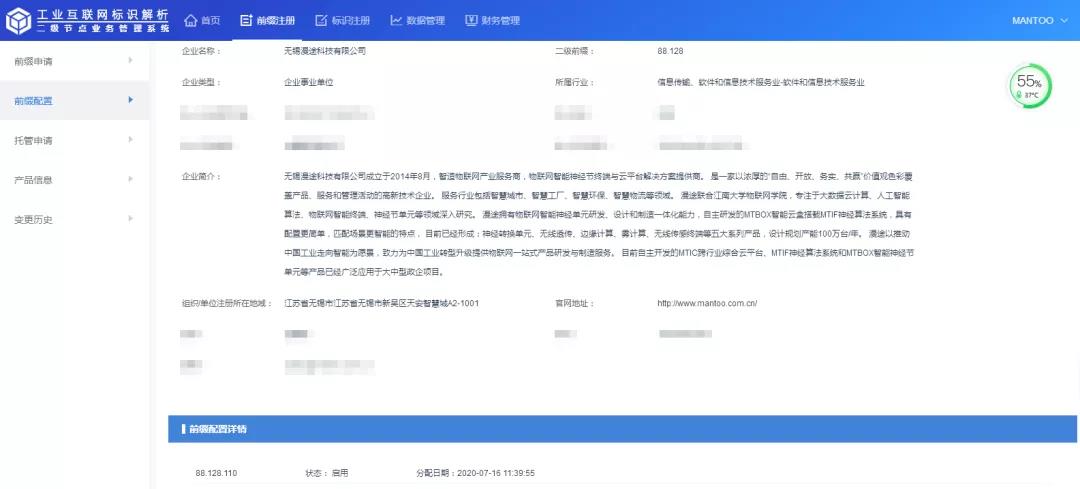Click the green 55% temperature gauge widget

(1029, 87)
